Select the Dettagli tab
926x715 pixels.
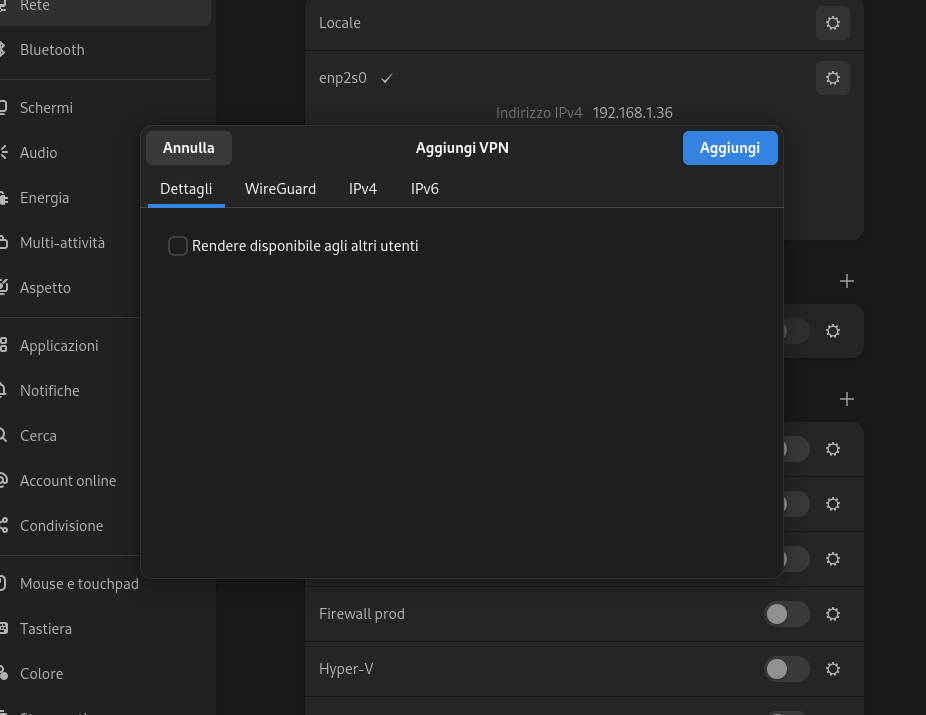tap(186, 189)
